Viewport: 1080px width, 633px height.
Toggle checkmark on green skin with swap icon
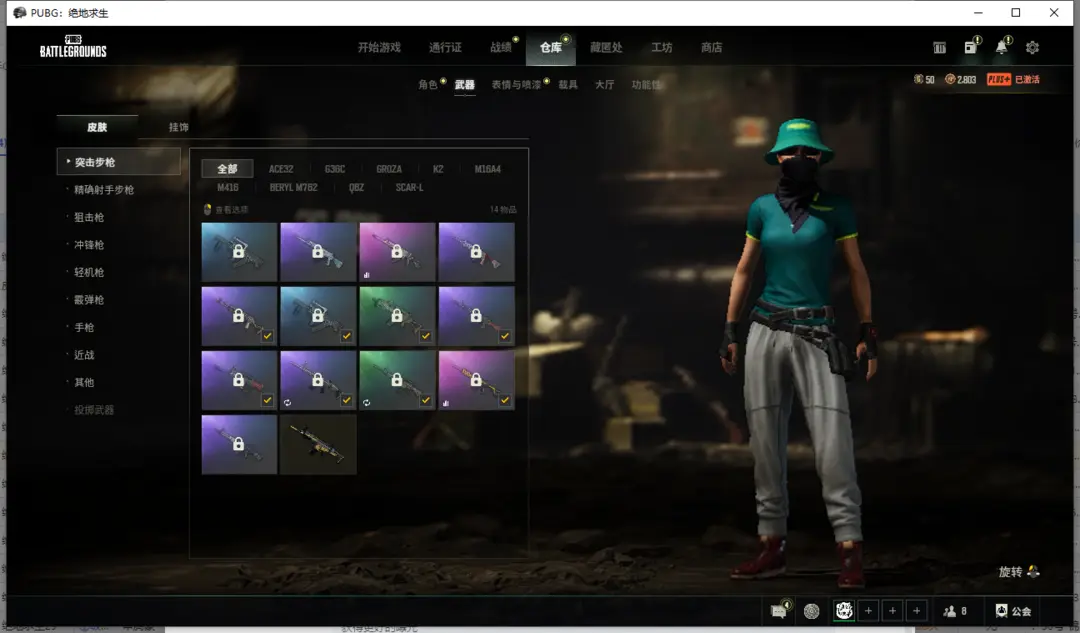click(x=426, y=400)
